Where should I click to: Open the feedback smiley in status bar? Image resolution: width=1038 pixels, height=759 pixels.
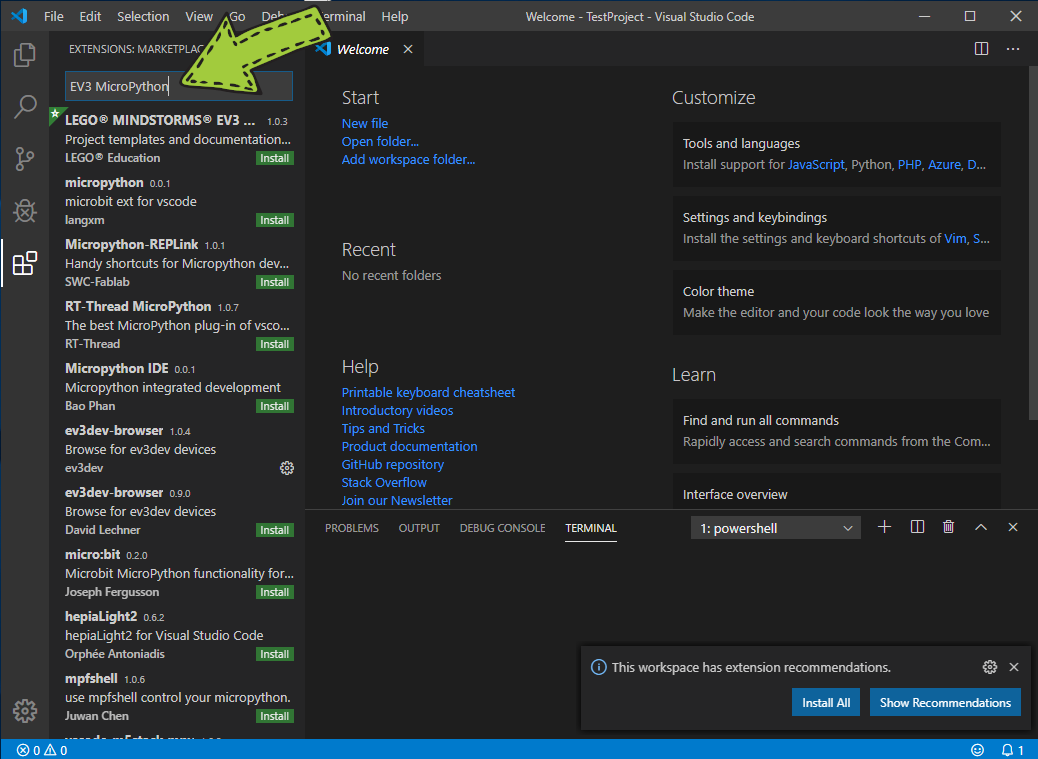tap(977, 750)
